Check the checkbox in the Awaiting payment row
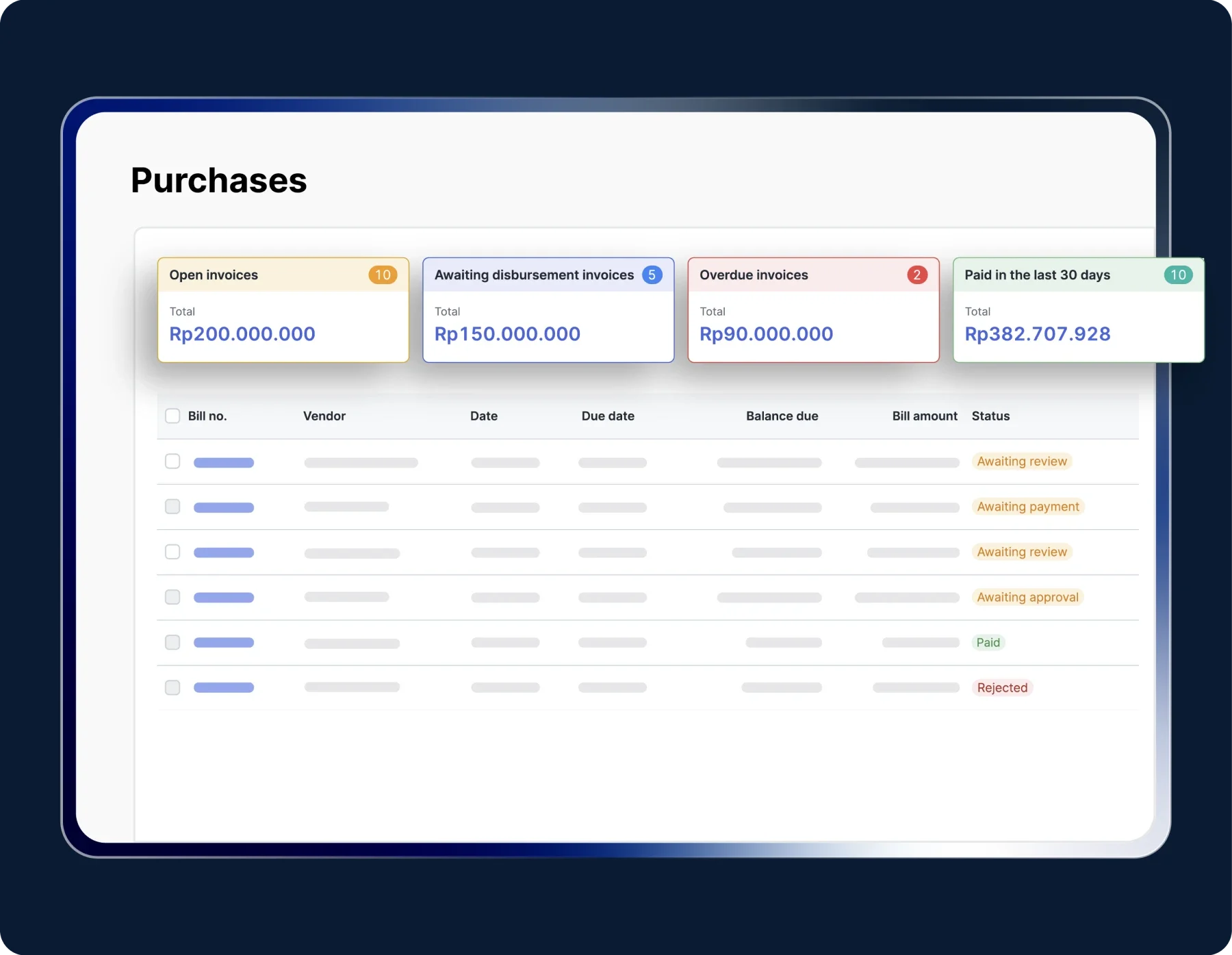1232x955 pixels. (x=172, y=507)
